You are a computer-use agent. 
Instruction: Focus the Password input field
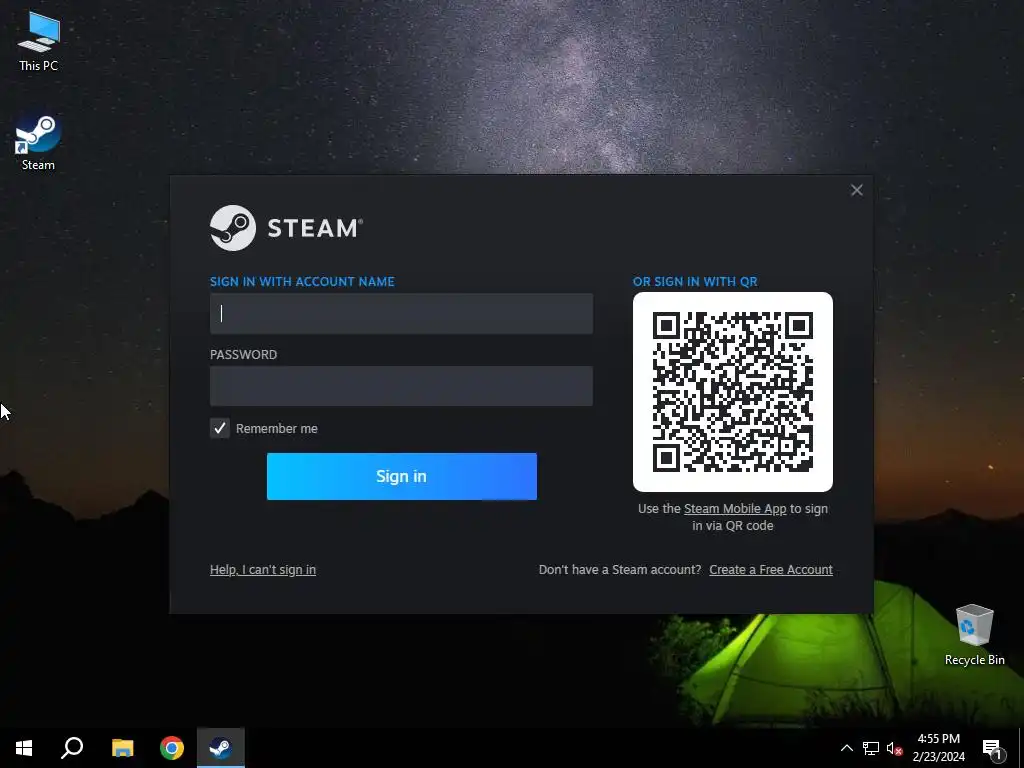click(402, 386)
